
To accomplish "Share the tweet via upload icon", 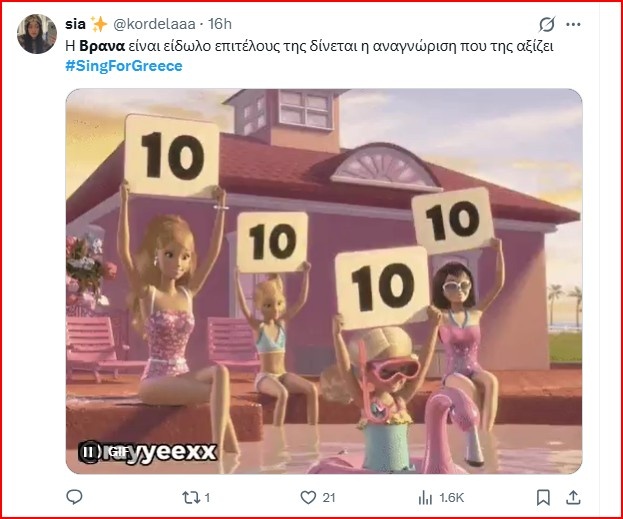I will [573, 498].
